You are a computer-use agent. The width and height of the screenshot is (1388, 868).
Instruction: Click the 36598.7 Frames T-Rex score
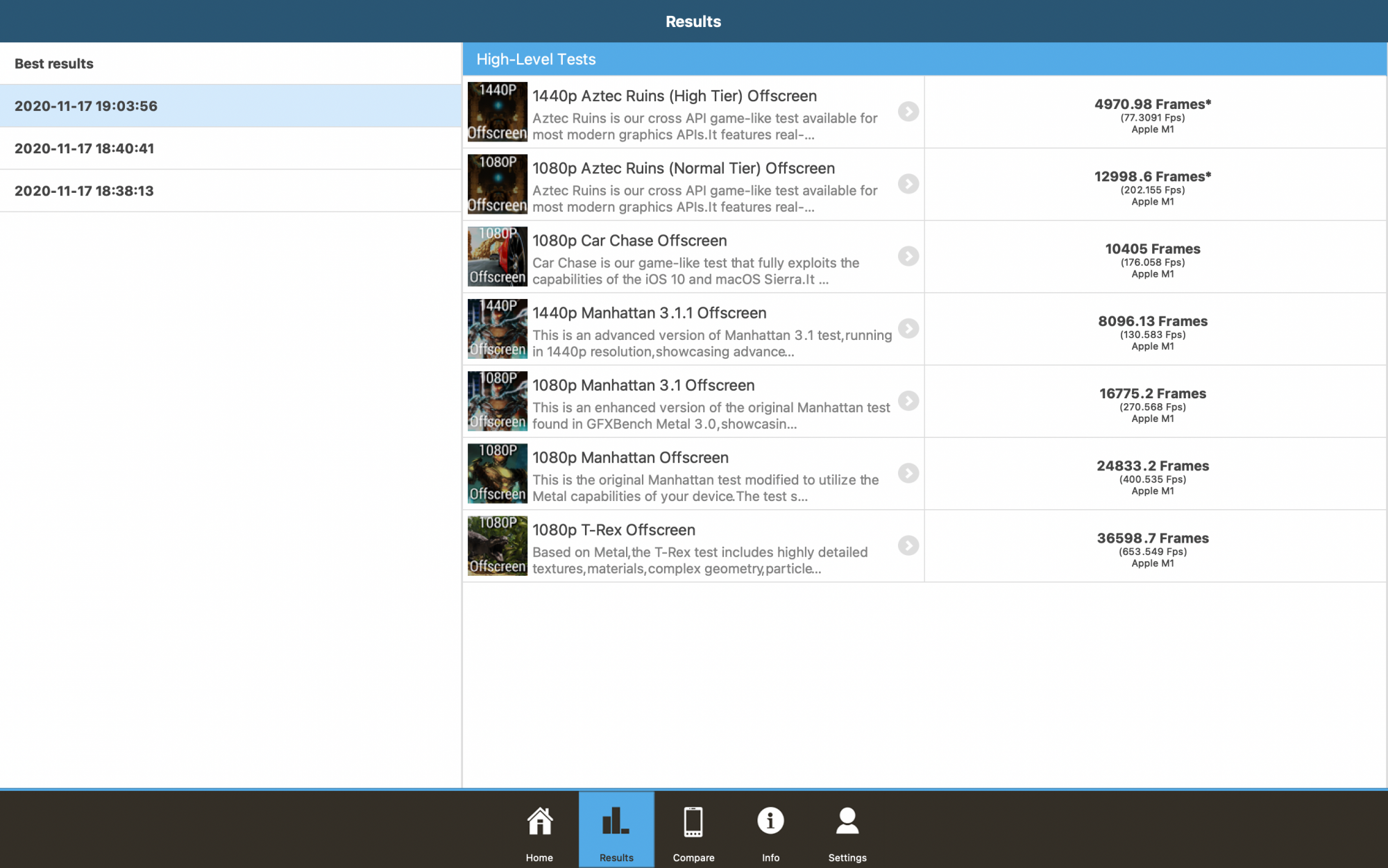tap(1152, 538)
